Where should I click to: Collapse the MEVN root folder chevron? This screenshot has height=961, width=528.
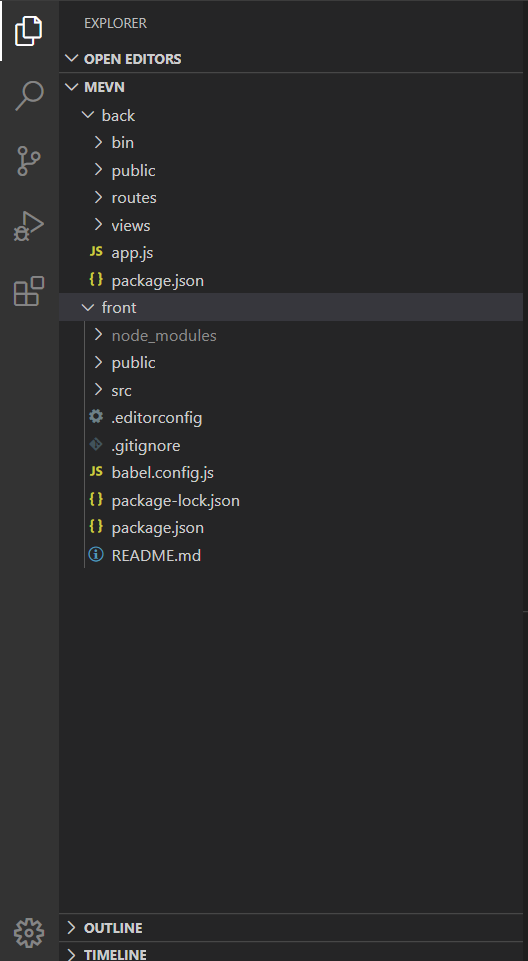72,87
